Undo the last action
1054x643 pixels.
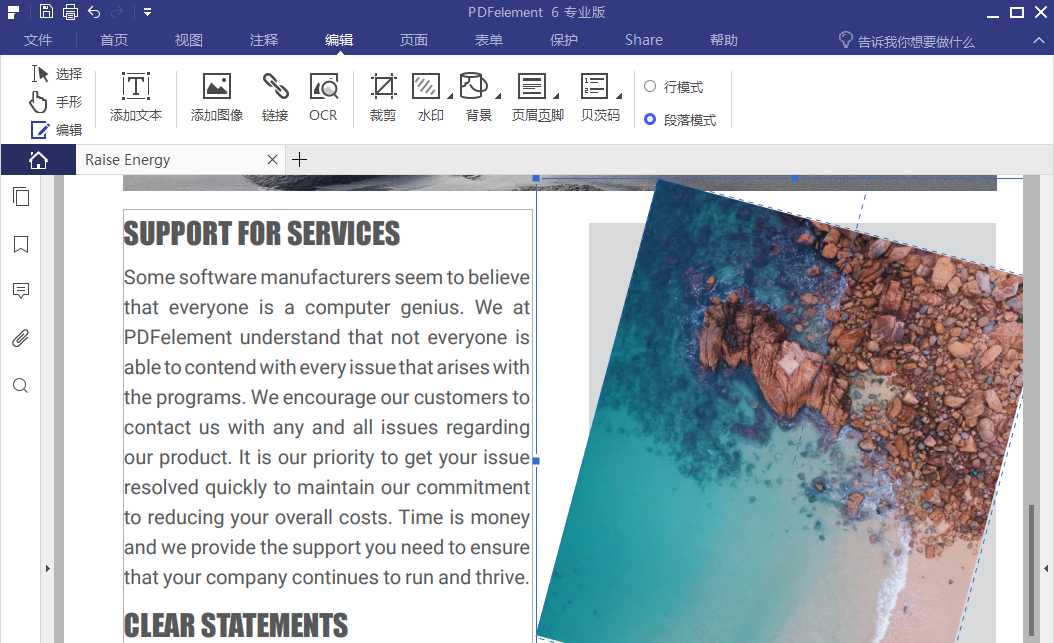[94, 11]
